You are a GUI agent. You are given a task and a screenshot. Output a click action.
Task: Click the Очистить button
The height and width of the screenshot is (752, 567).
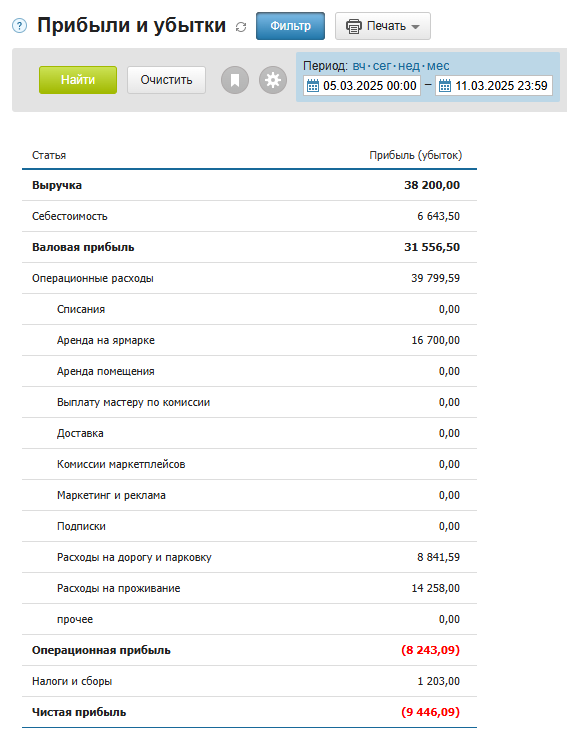166,80
